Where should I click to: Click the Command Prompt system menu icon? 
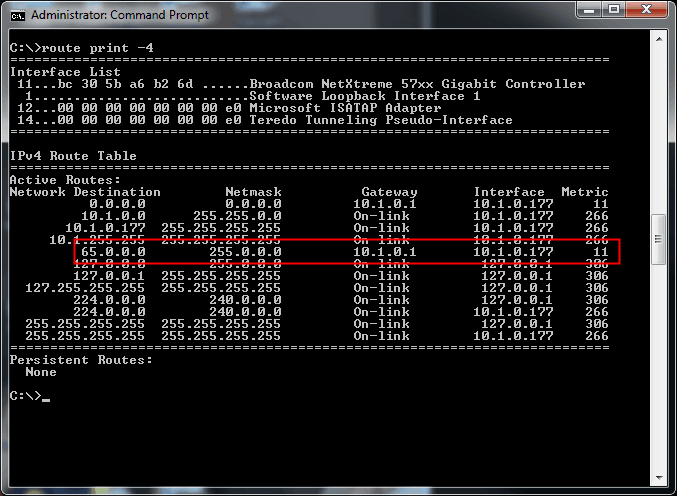(18, 16)
